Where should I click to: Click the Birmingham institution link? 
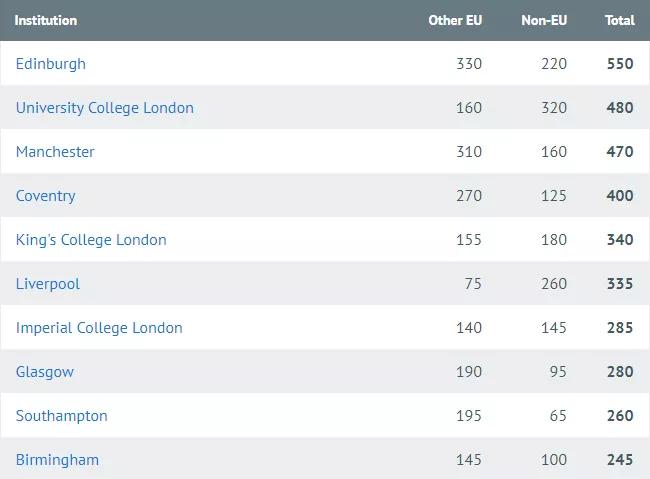coord(57,460)
